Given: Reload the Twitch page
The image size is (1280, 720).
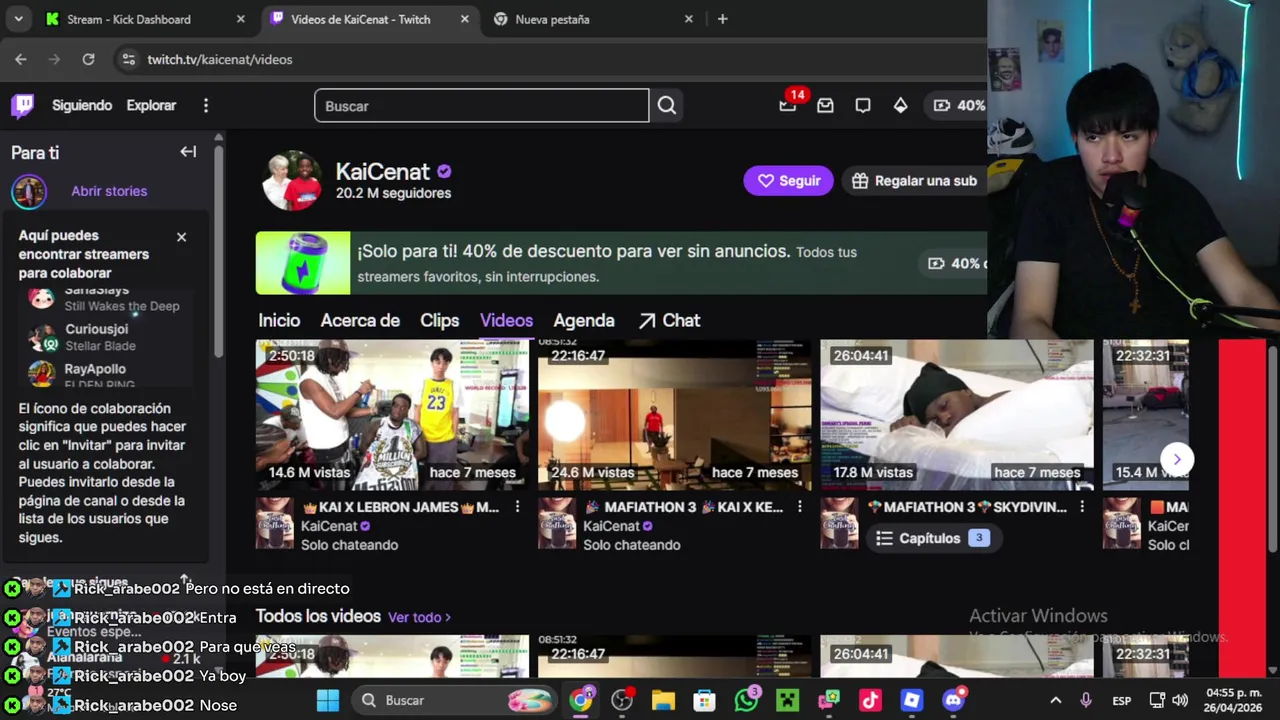Looking at the screenshot, I should 88,59.
